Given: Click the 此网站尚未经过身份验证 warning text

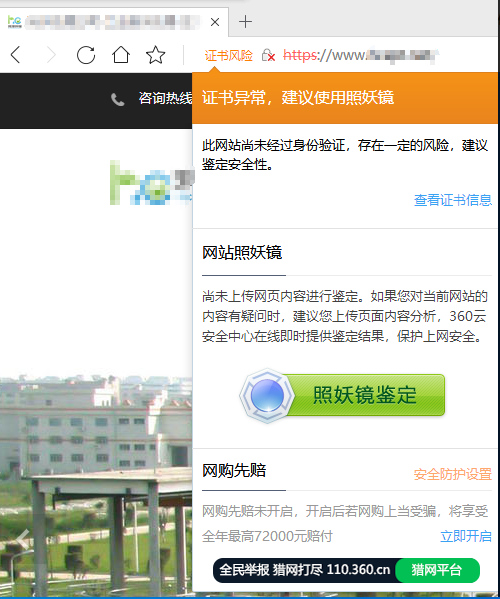Looking at the screenshot, I should (x=345, y=155).
